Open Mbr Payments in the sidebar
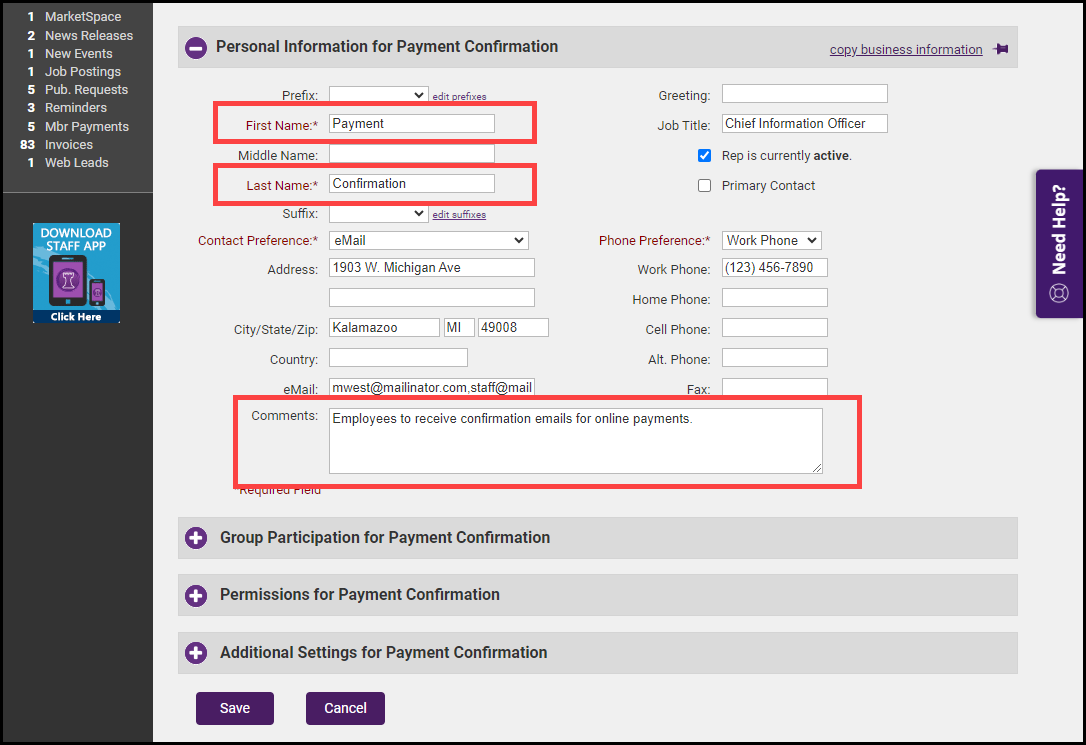Viewport: 1086px width, 745px height. pyautogui.click(x=86, y=127)
